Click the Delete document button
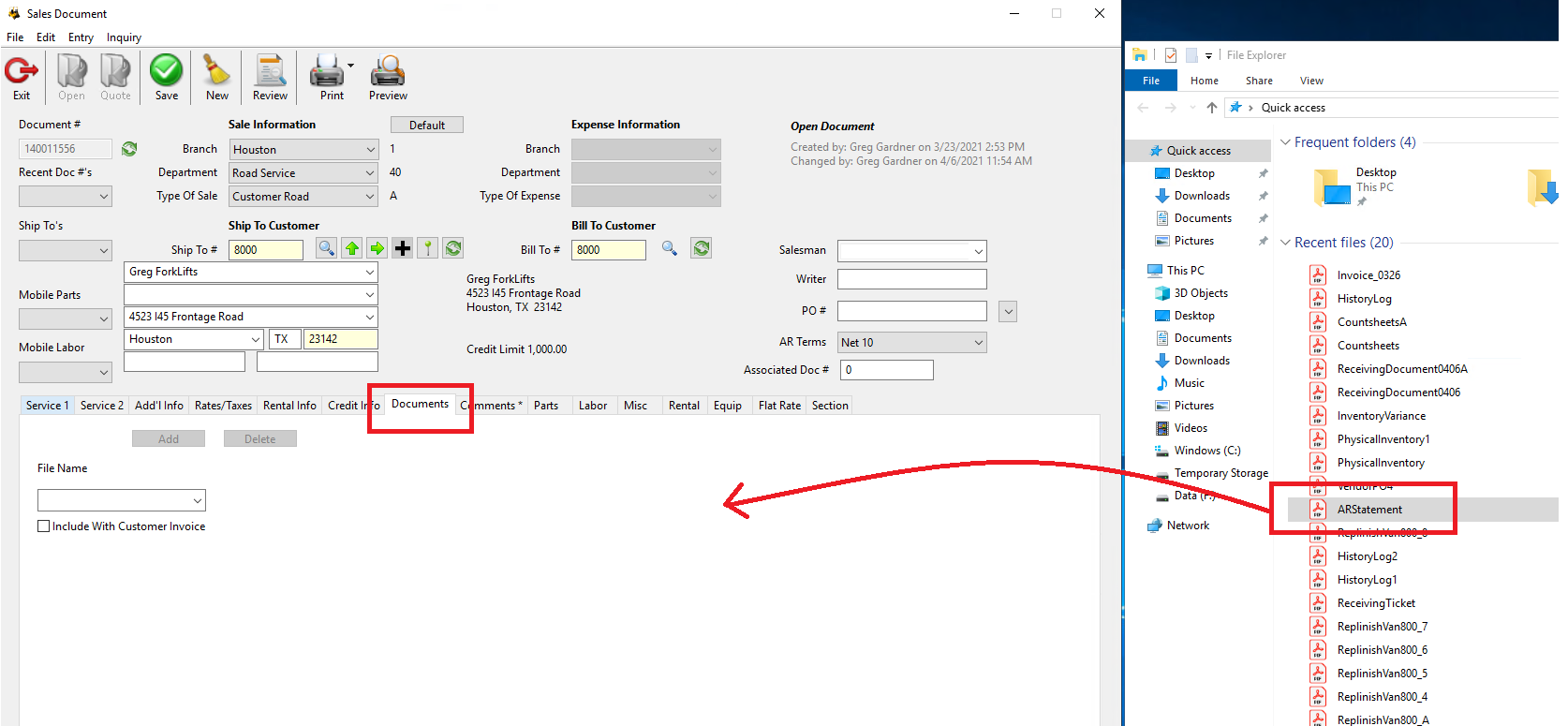 point(260,439)
